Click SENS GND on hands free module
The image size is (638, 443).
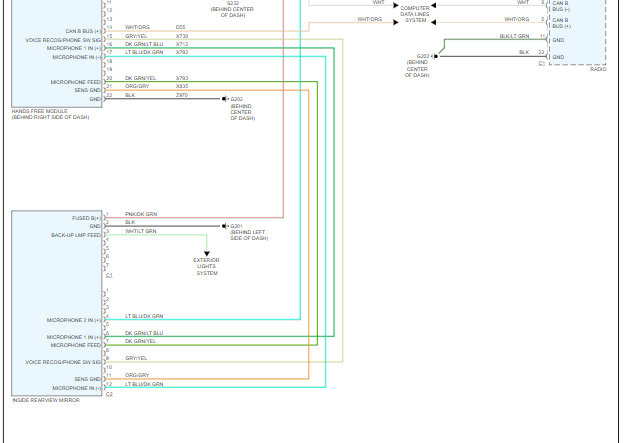click(x=87, y=90)
